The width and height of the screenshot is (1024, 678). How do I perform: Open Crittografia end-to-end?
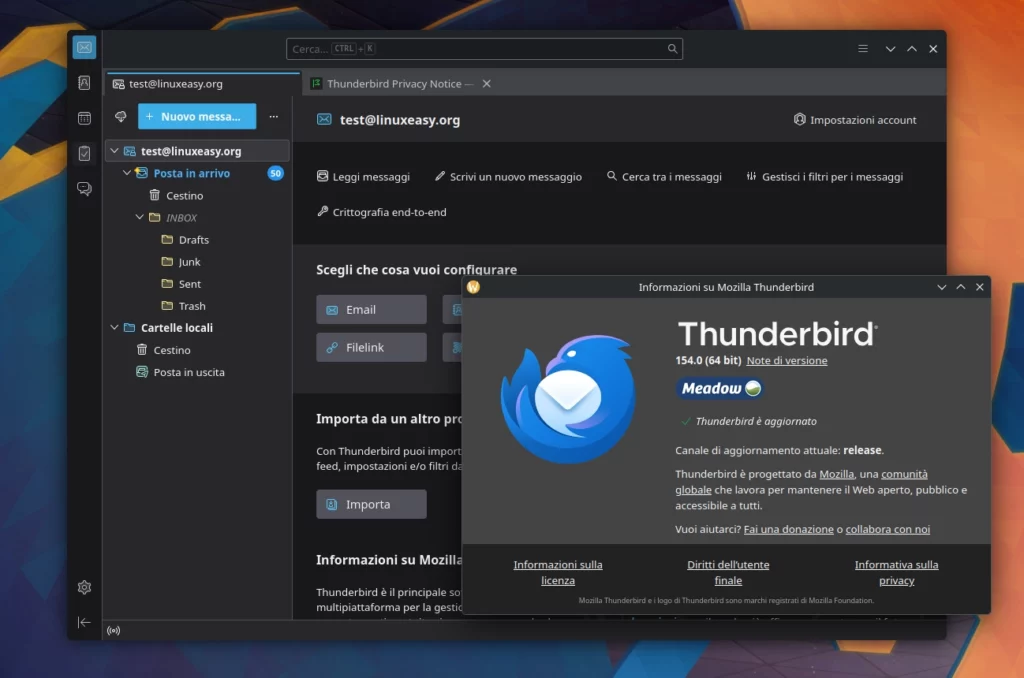381,212
